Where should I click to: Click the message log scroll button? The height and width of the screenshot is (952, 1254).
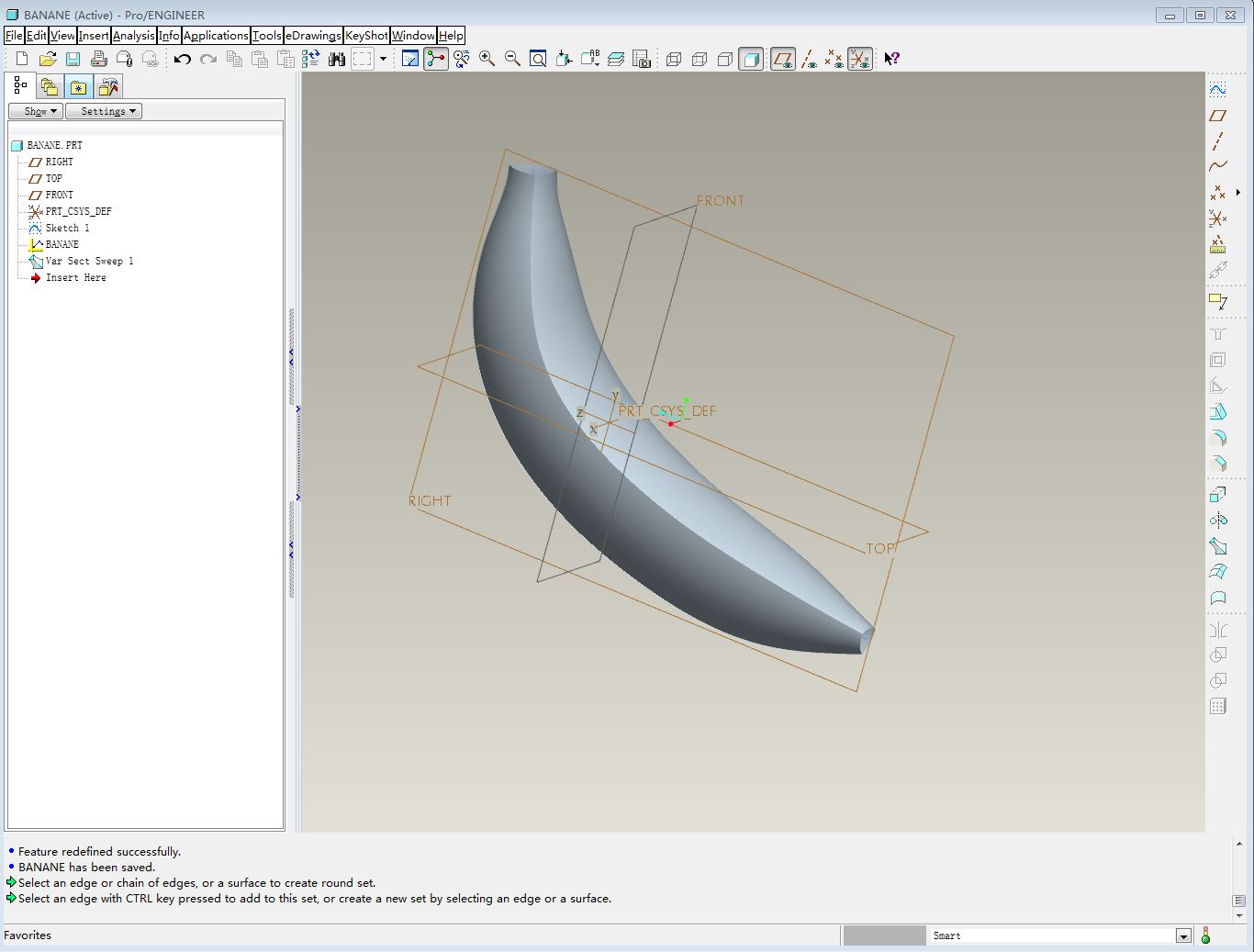pos(1239,901)
